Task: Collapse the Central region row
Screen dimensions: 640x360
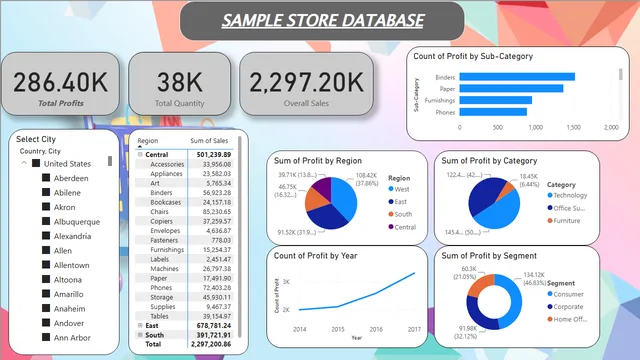Action: tap(140, 155)
